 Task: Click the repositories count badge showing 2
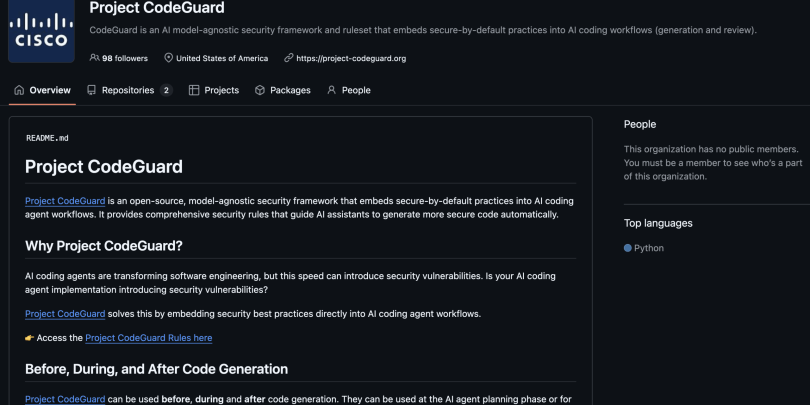(165, 90)
